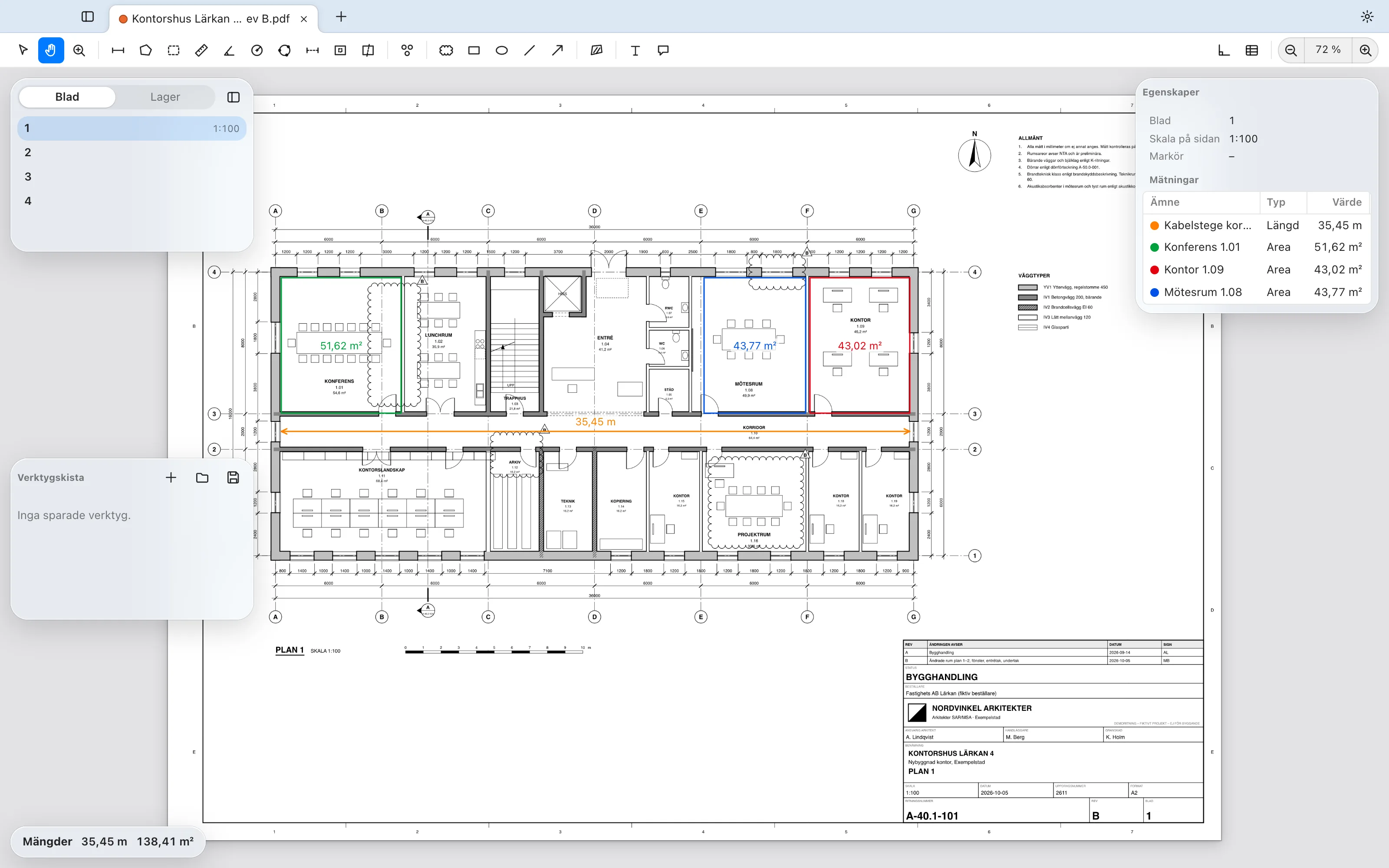This screenshot has width=1389, height=868.
Task: Pick the hatch fill tool
Action: 596,50
